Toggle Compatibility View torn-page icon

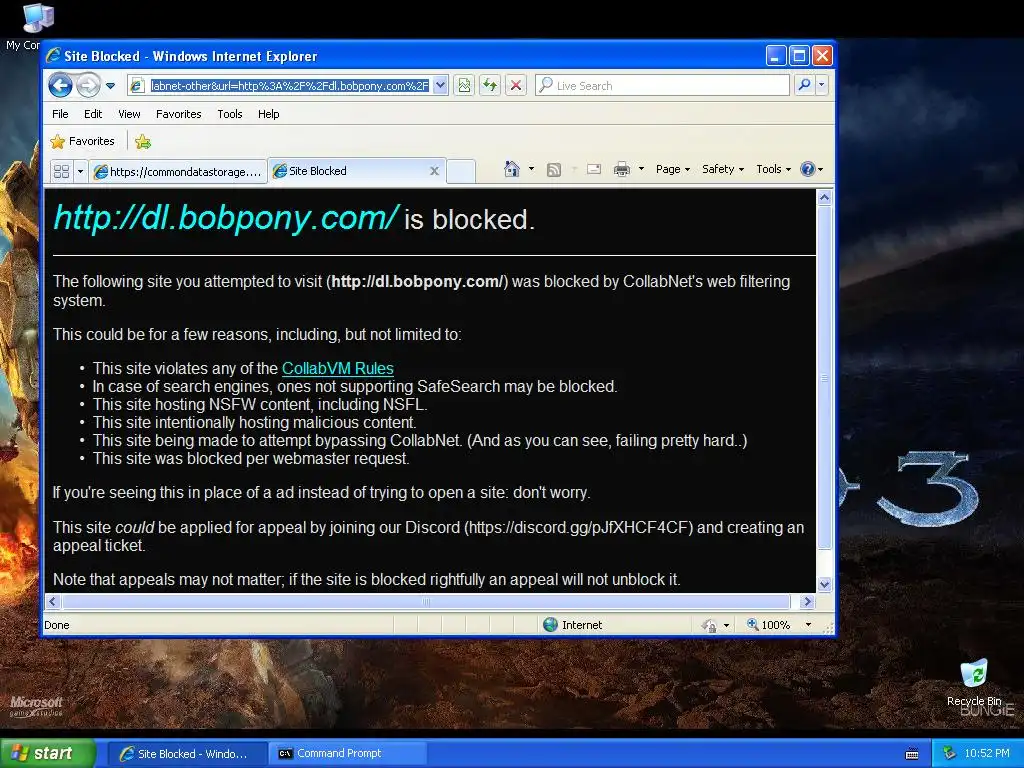[464, 86]
